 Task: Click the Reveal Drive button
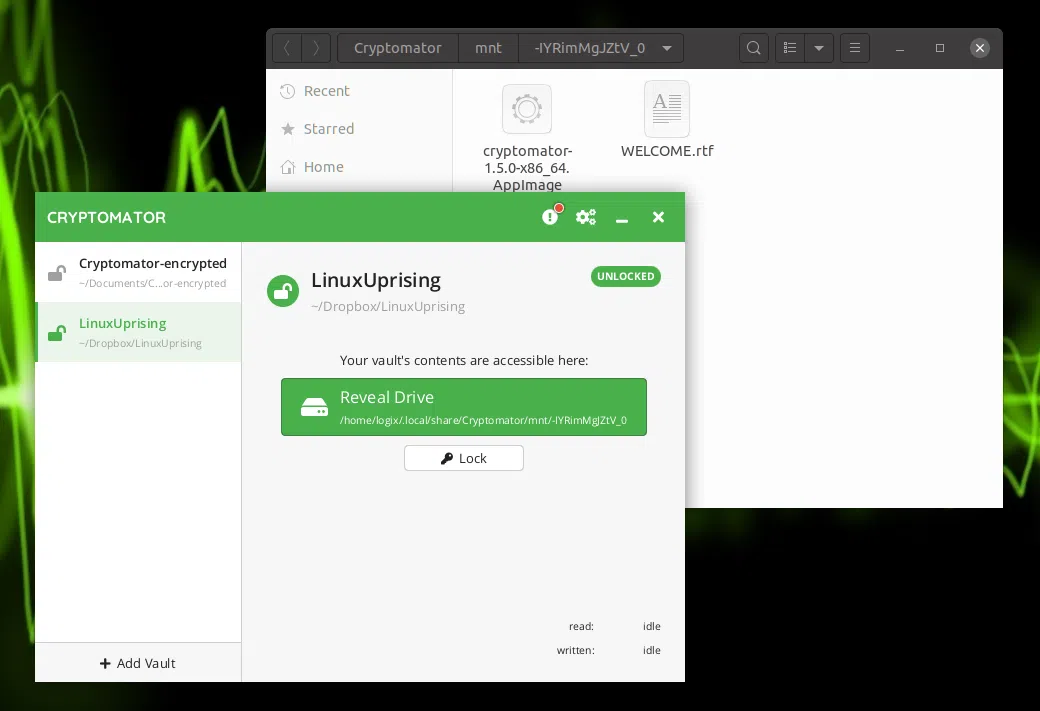pos(463,407)
